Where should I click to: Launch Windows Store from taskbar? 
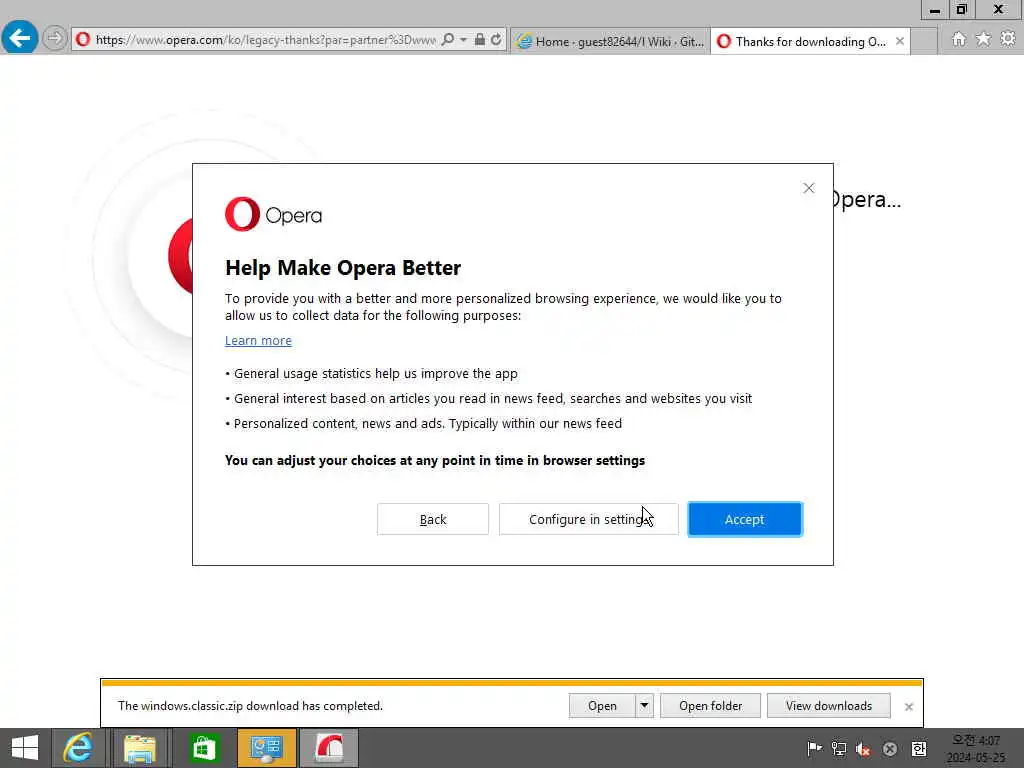(x=203, y=748)
